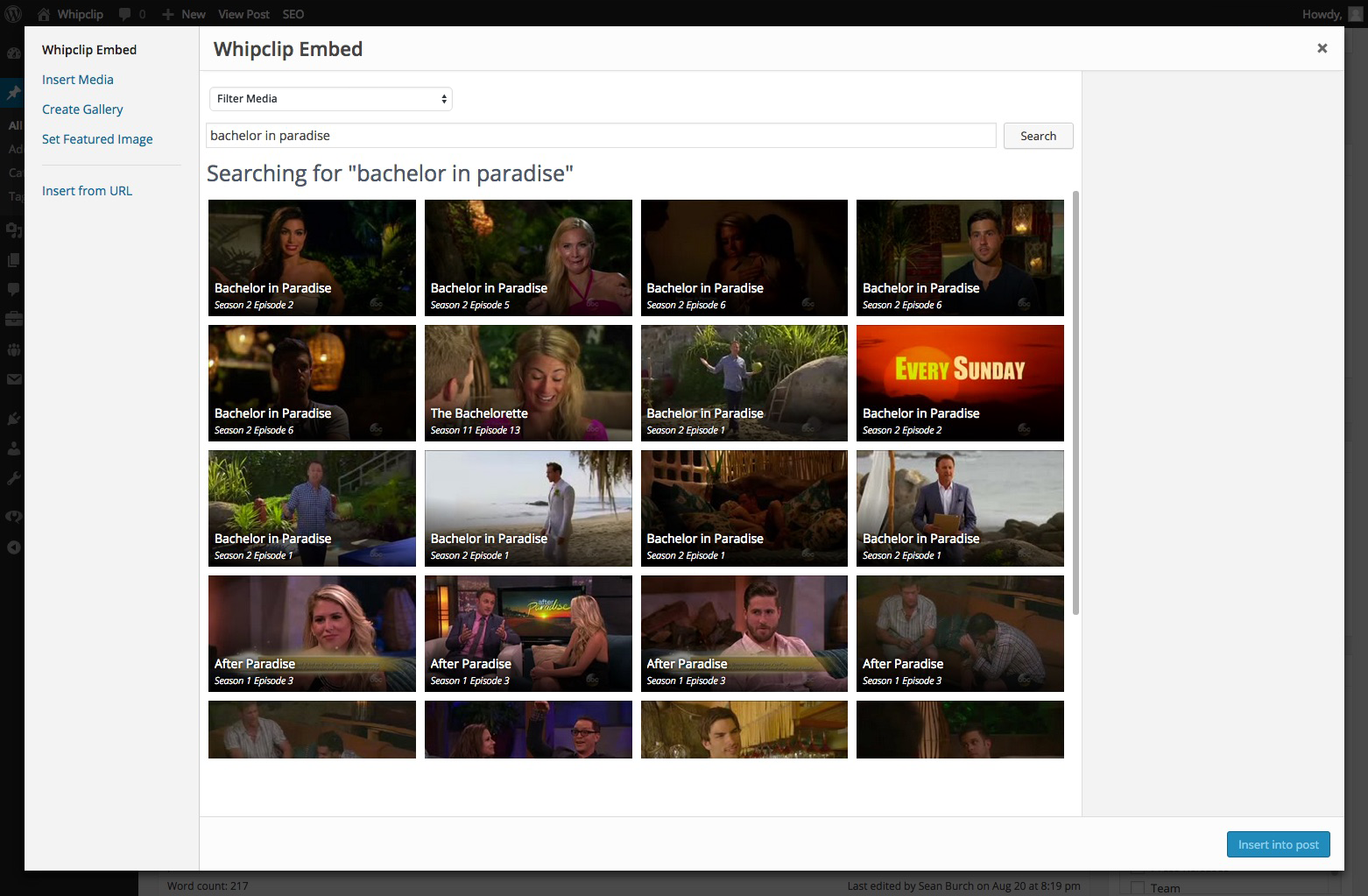Viewport: 1368px width, 896px height.
Task: Click the Whipclip site name in admin bar
Action: [80, 14]
